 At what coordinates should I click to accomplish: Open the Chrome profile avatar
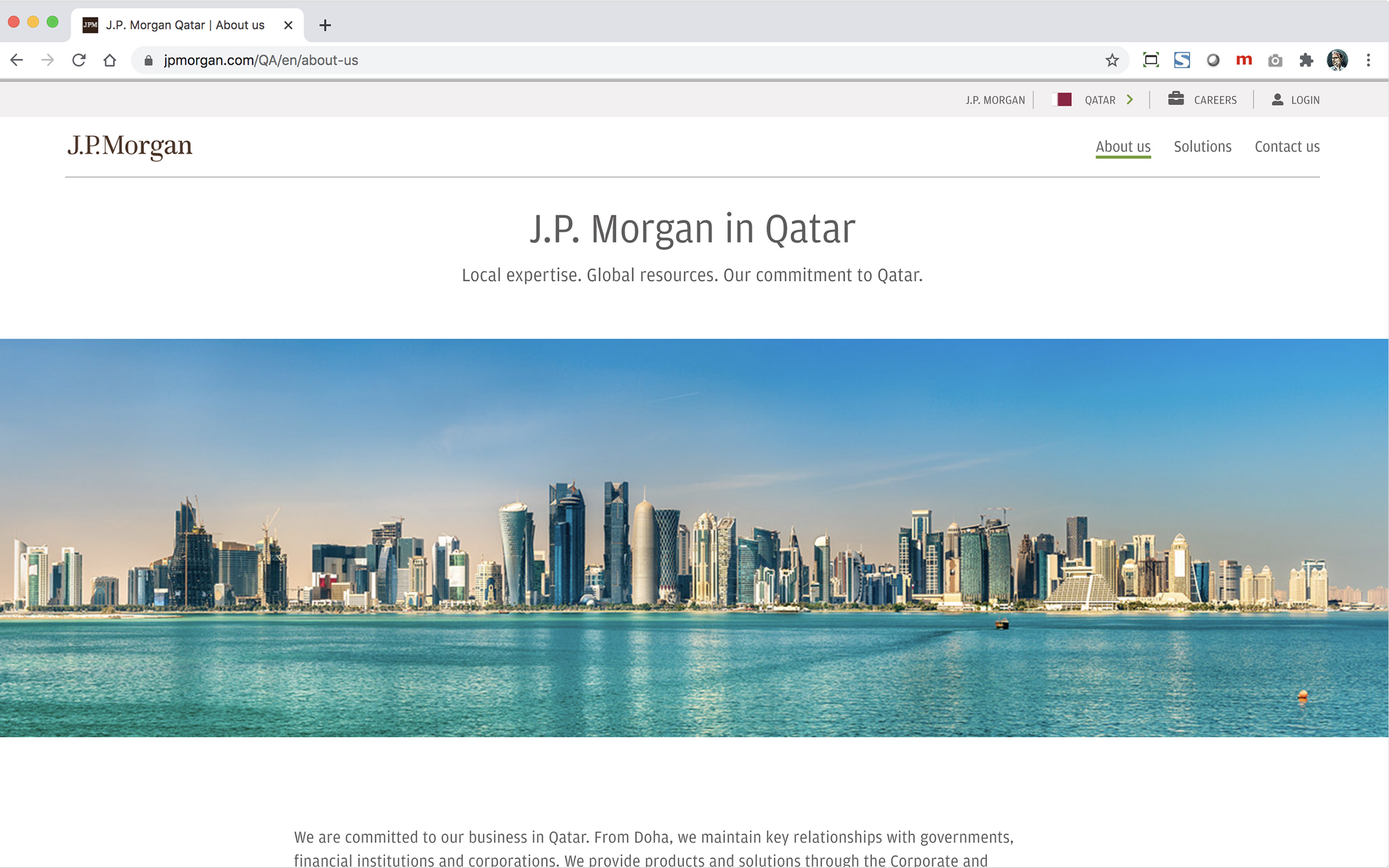tap(1337, 60)
